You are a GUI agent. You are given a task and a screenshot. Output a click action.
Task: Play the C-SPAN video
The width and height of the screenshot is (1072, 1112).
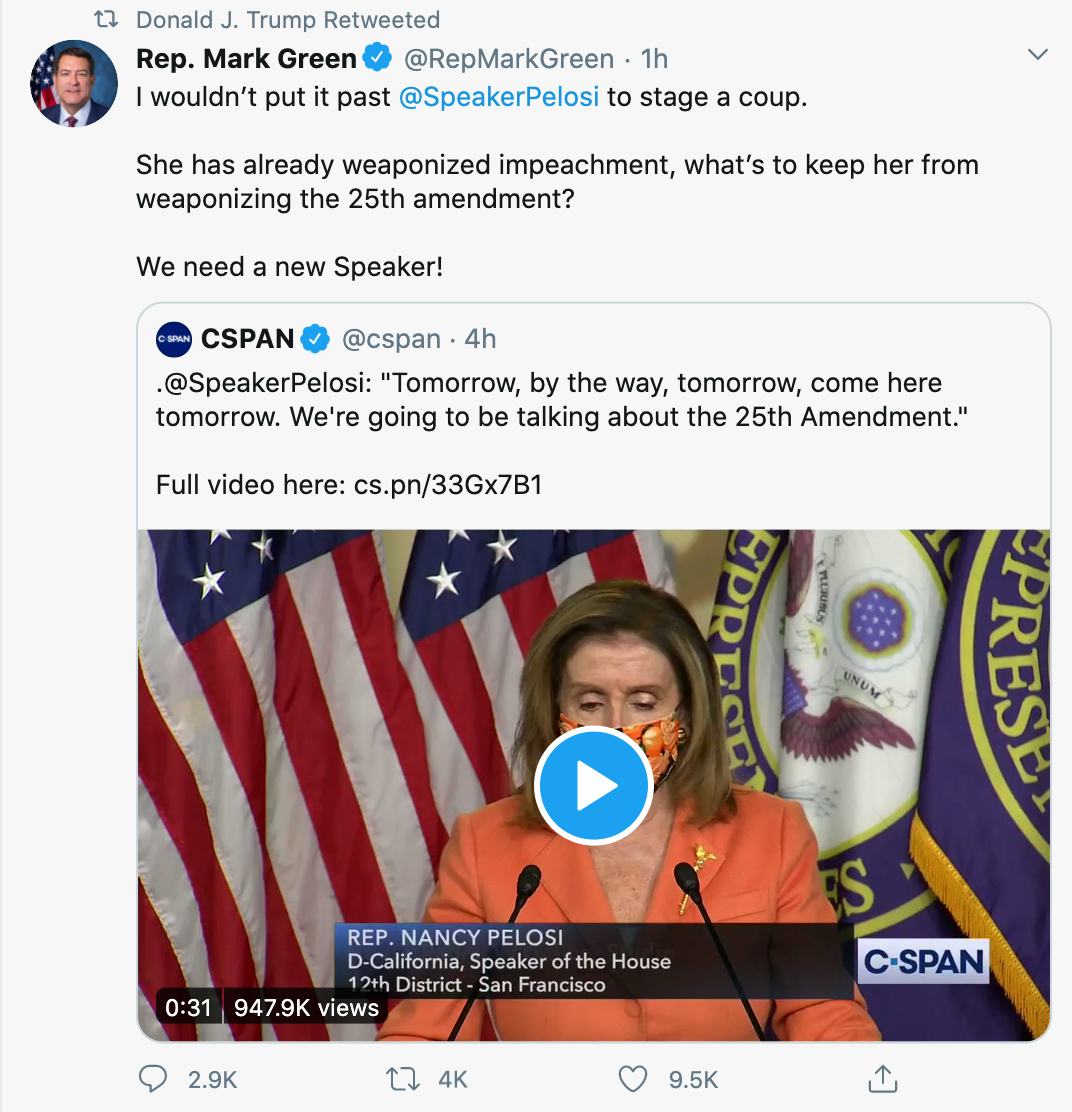(594, 786)
